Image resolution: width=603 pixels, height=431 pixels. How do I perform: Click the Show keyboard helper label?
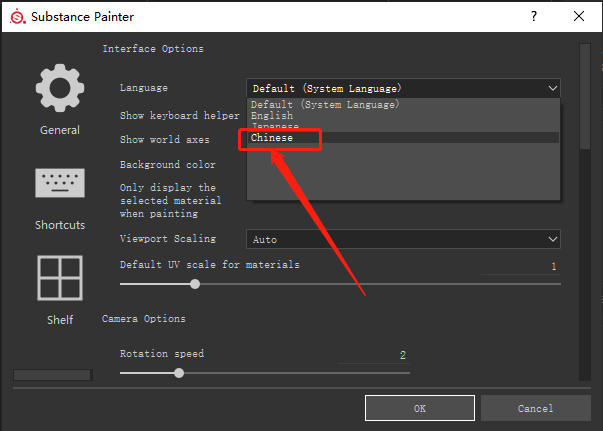[x=180, y=115]
